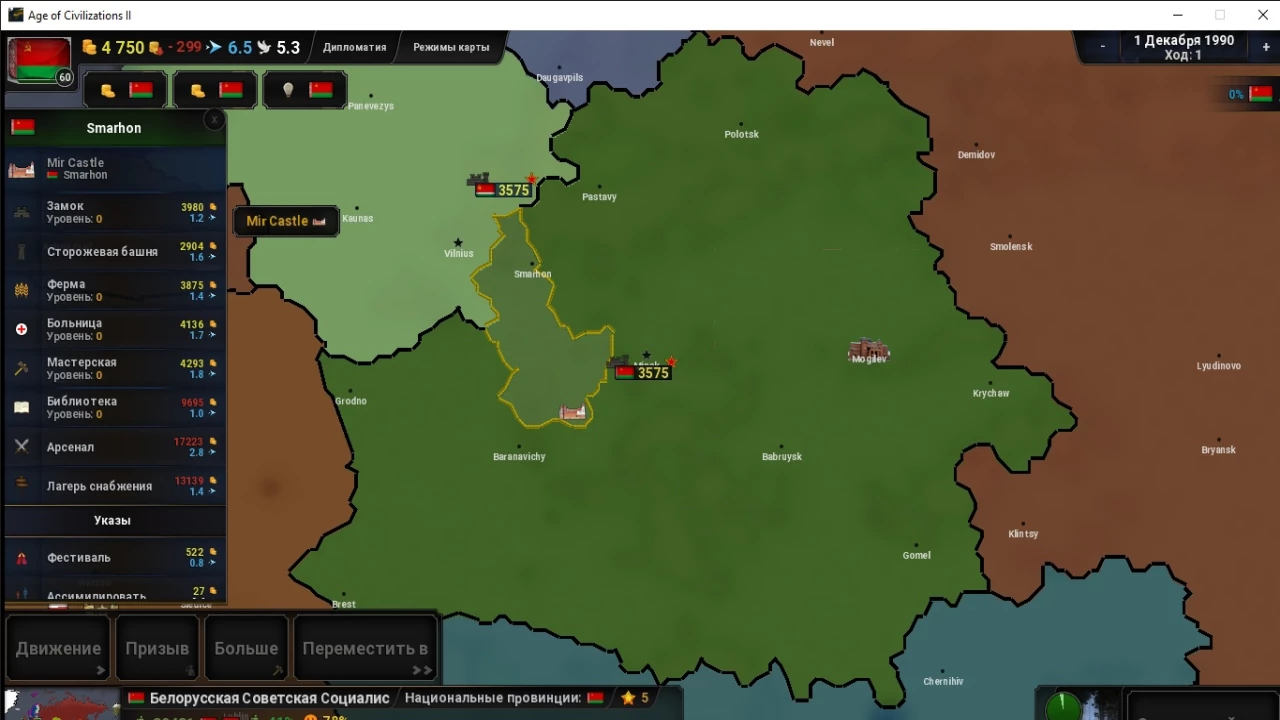
Task: Decrease game speed with minus button
Action: point(1103,47)
